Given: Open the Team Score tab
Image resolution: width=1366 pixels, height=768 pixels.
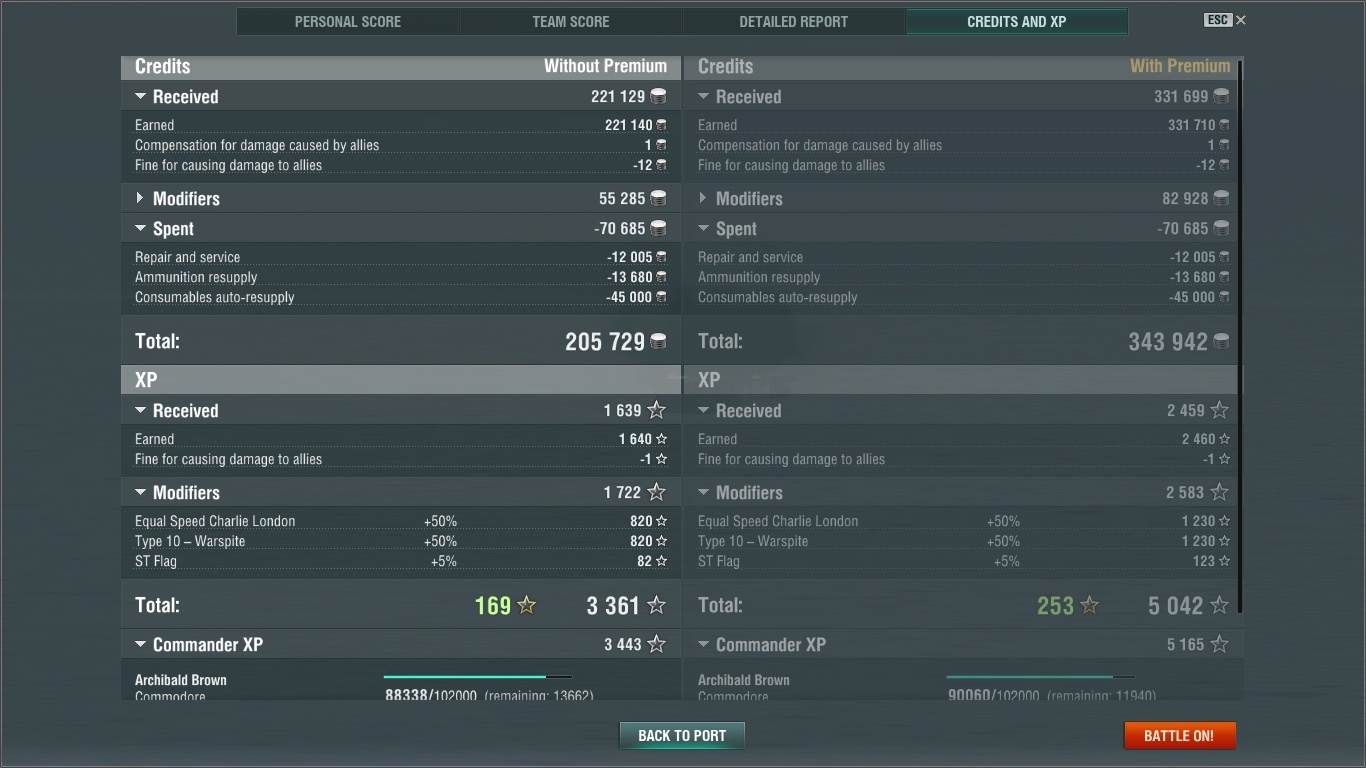Looking at the screenshot, I should (x=570, y=22).
